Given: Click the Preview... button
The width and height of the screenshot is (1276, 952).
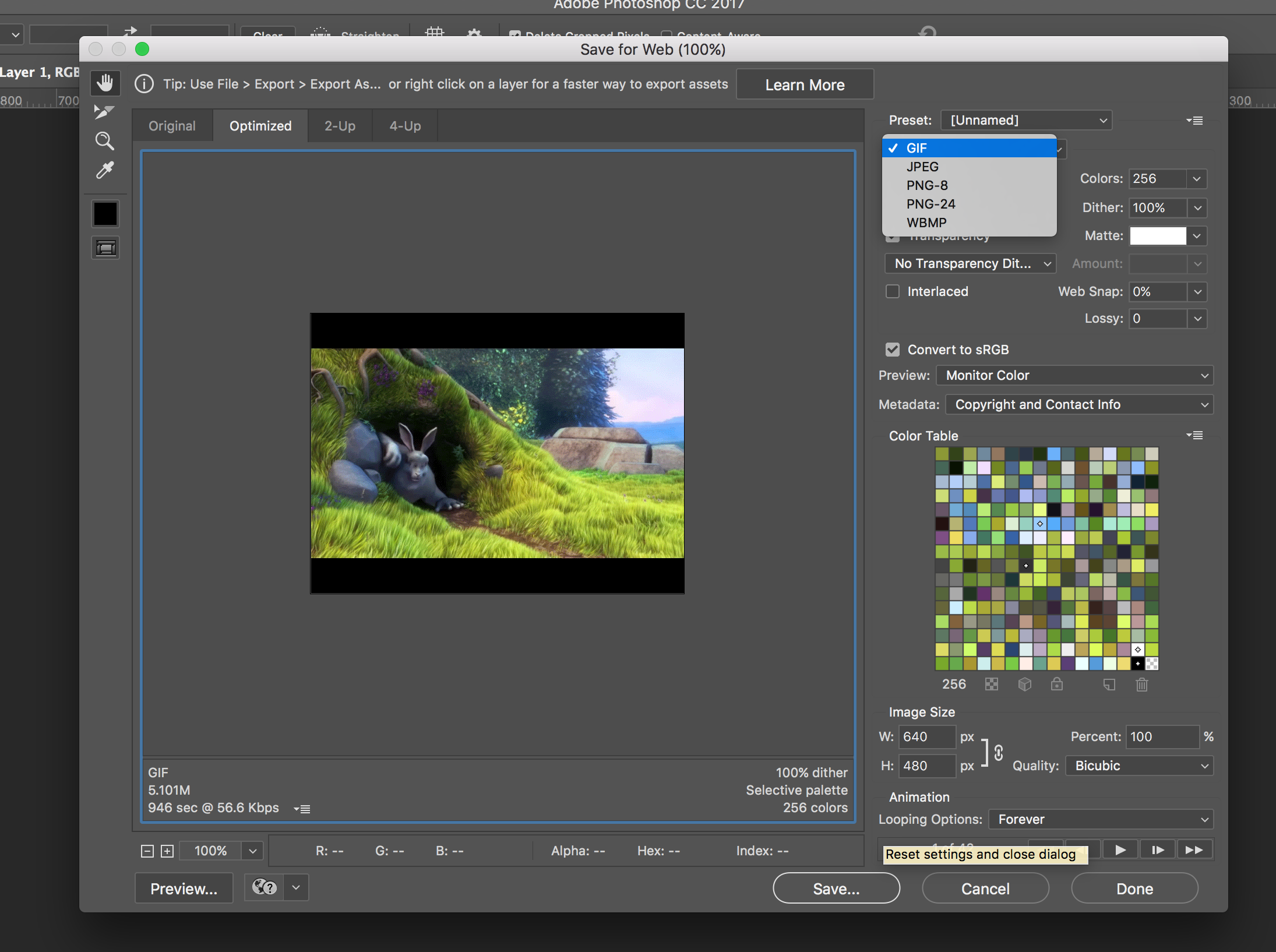Looking at the screenshot, I should (184, 888).
